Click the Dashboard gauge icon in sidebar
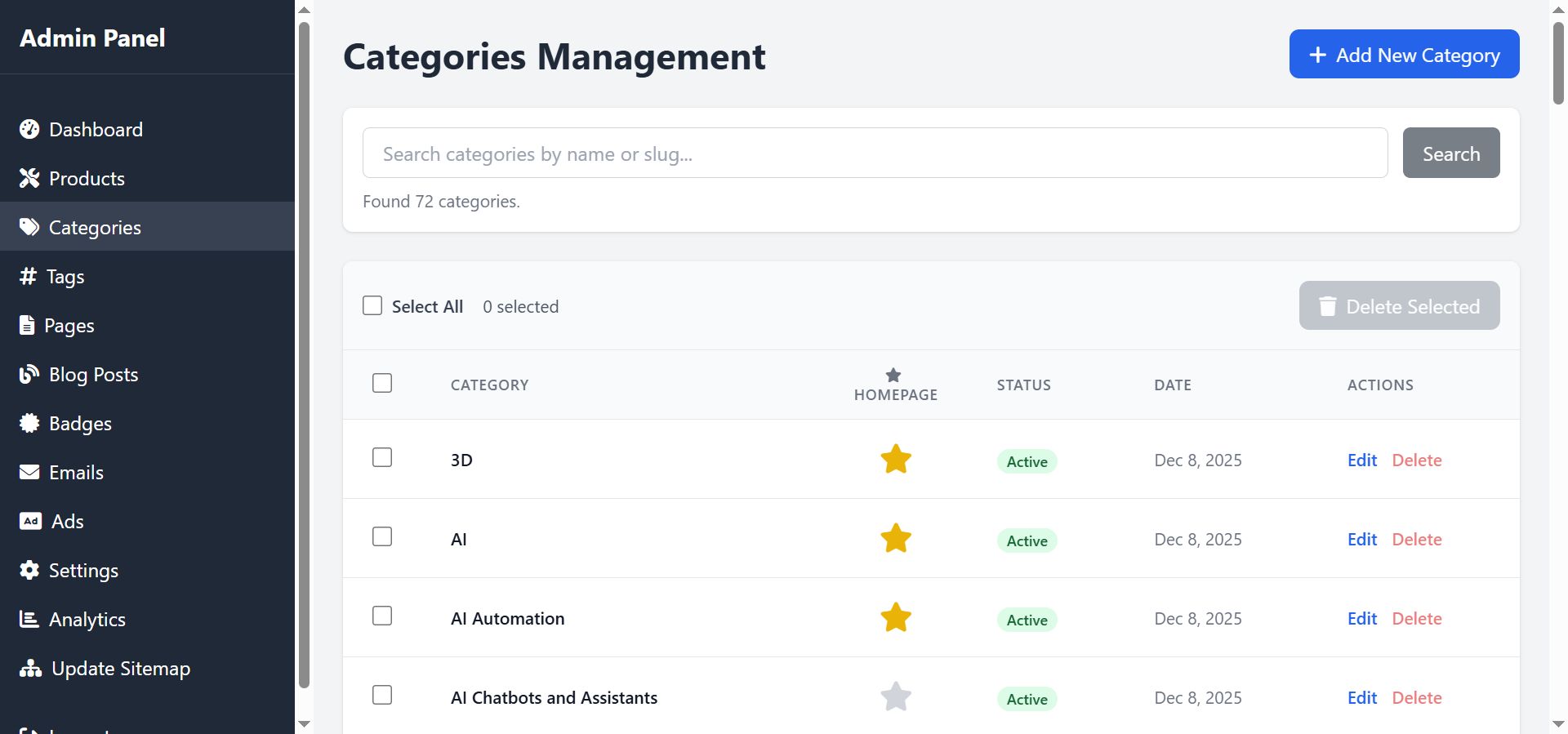Image resolution: width=1568 pixels, height=734 pixels. pos(29,129)
